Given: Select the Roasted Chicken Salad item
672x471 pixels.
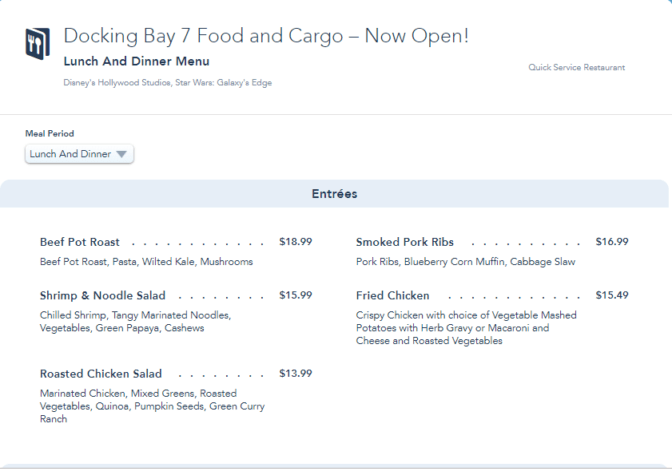Looking at the screenshot, I should coord(101,374).
